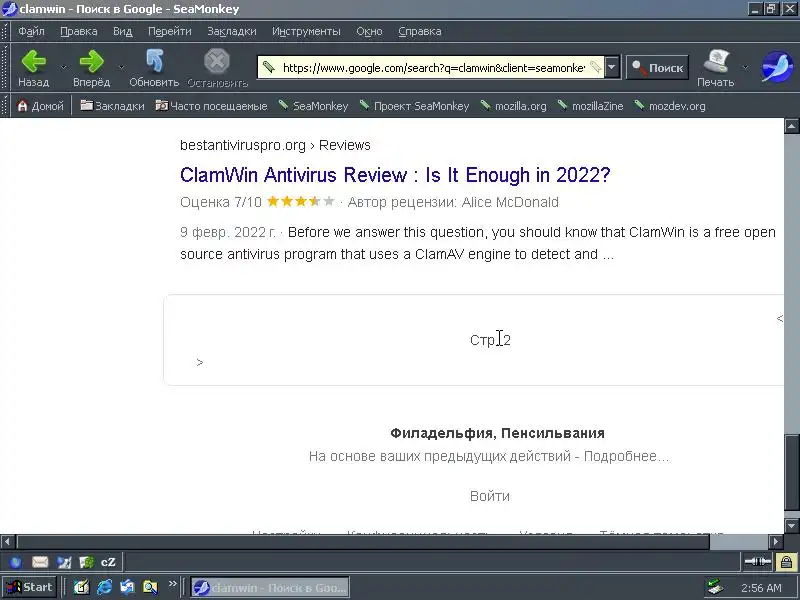Image resolution: width=800 pixels, height=600 pixels.
Task: Go back with the Назад arrow
Action: (x=34, y=68)
